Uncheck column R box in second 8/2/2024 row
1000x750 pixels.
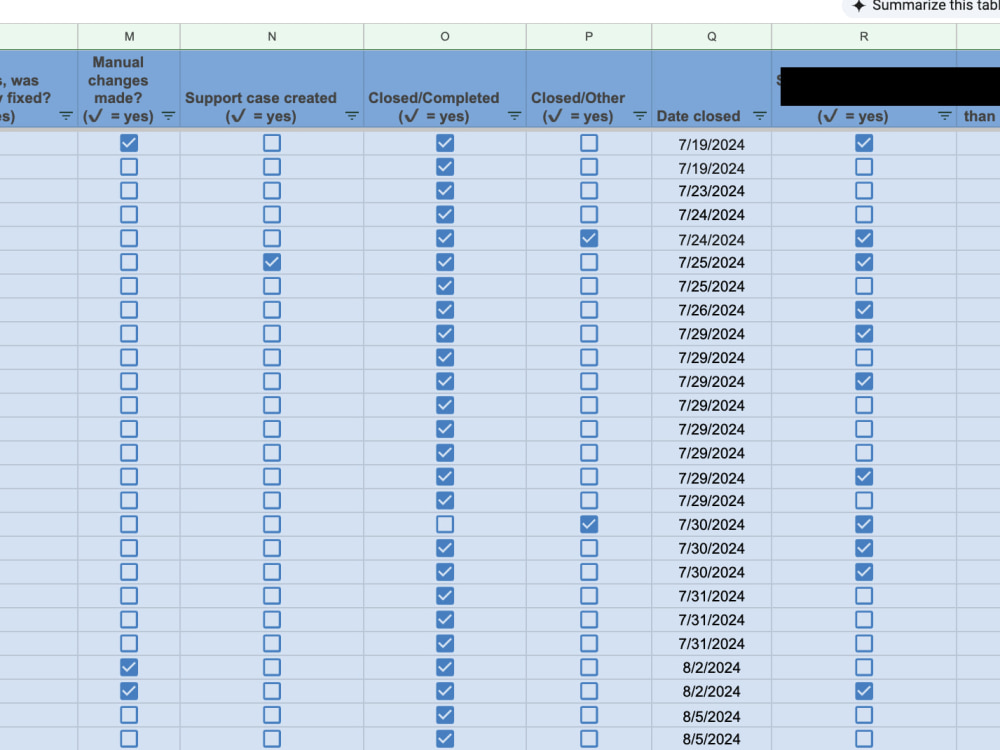click(x=864, y=691)
